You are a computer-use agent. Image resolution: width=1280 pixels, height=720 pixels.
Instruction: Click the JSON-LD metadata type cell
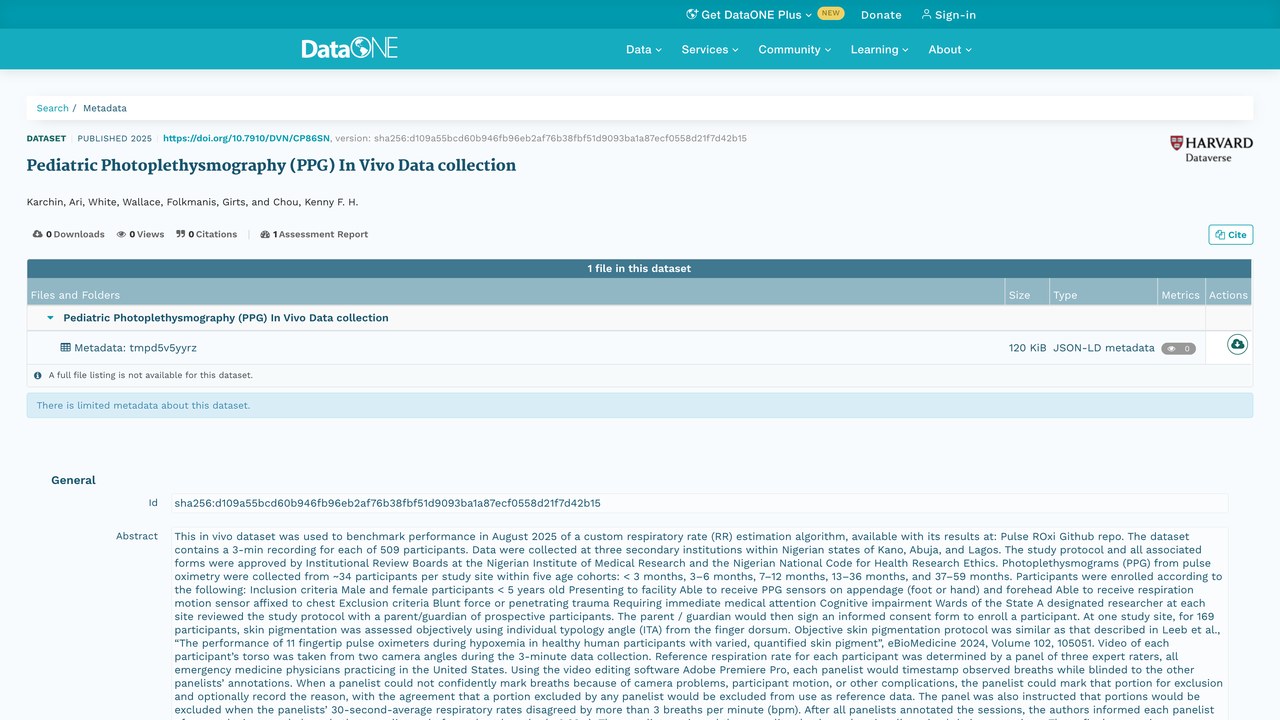pyautogui.click(x=1104, y=348)
